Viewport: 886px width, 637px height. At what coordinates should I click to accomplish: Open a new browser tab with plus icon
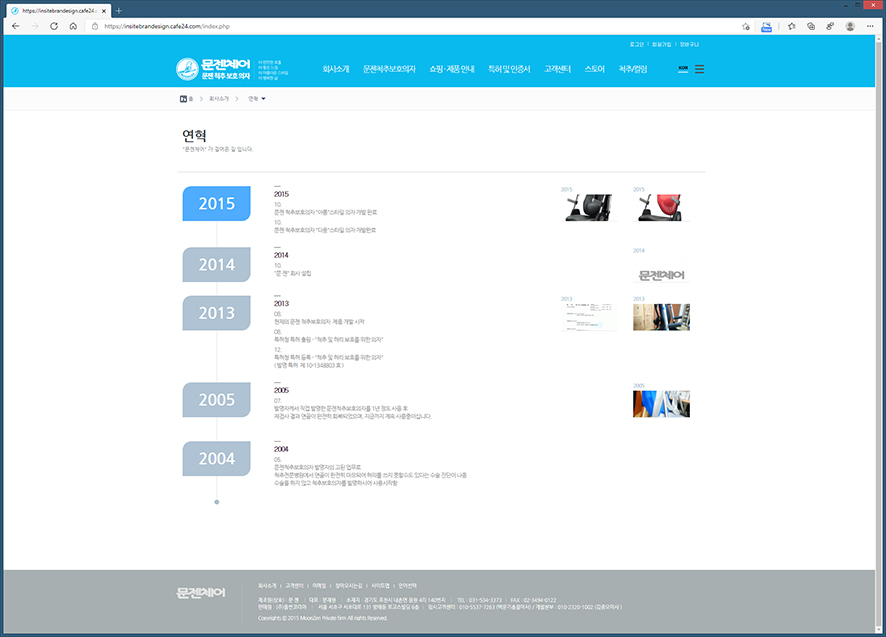click(118, 10)
